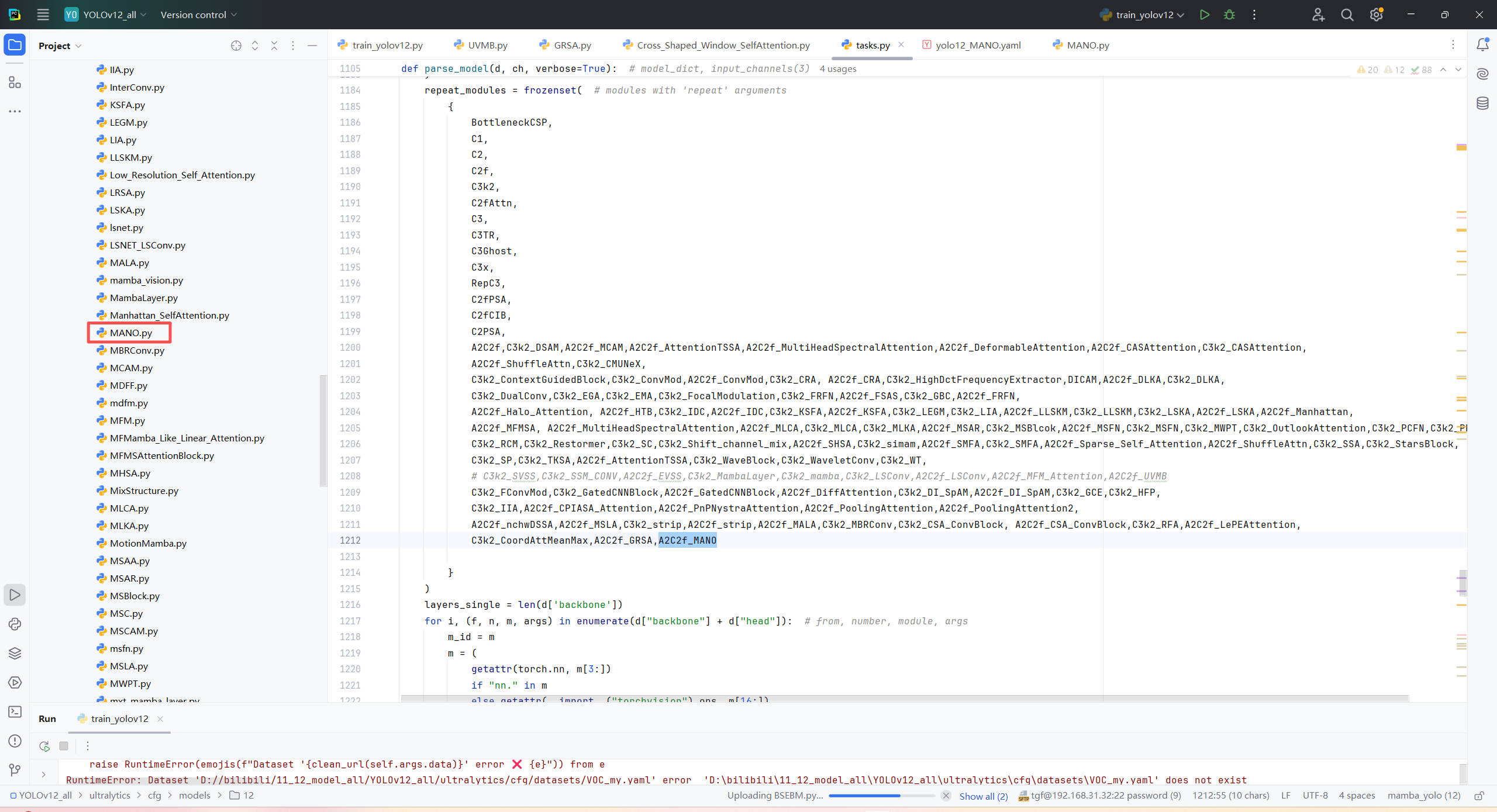Viewport: 1497px width, 812px height.
Task: Open the Git version control sidebar icon
Action: point(15,770)
